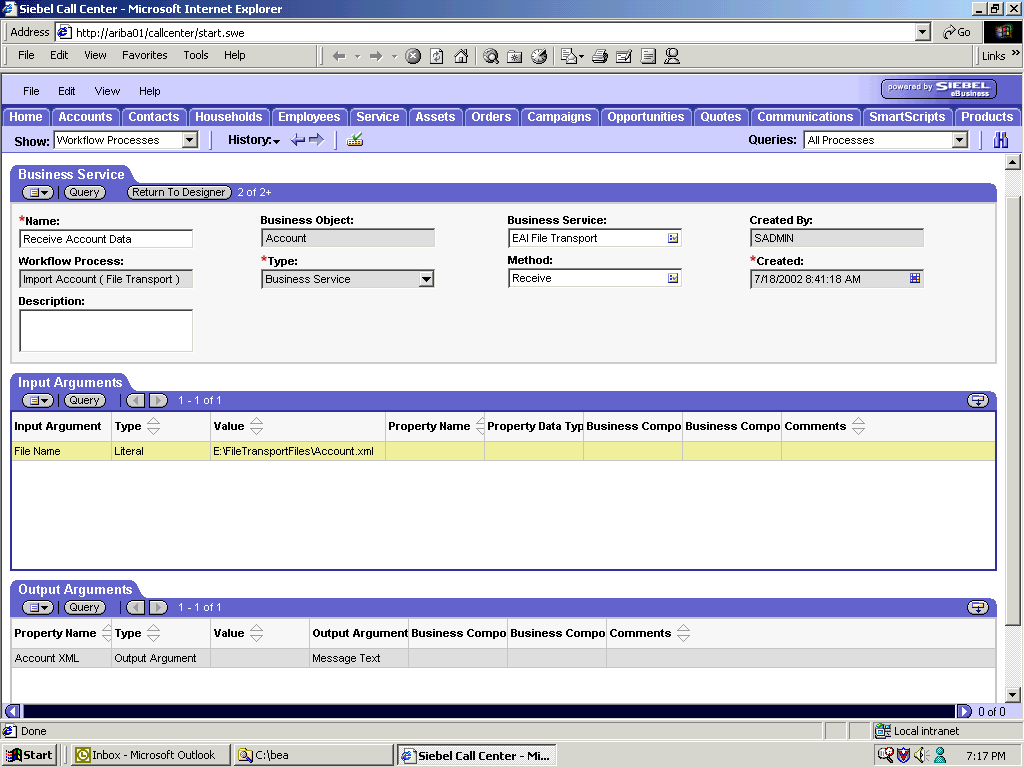Open the pick icon for Method field
Viewport: 1024px width, 768px height.
(674, 279)
